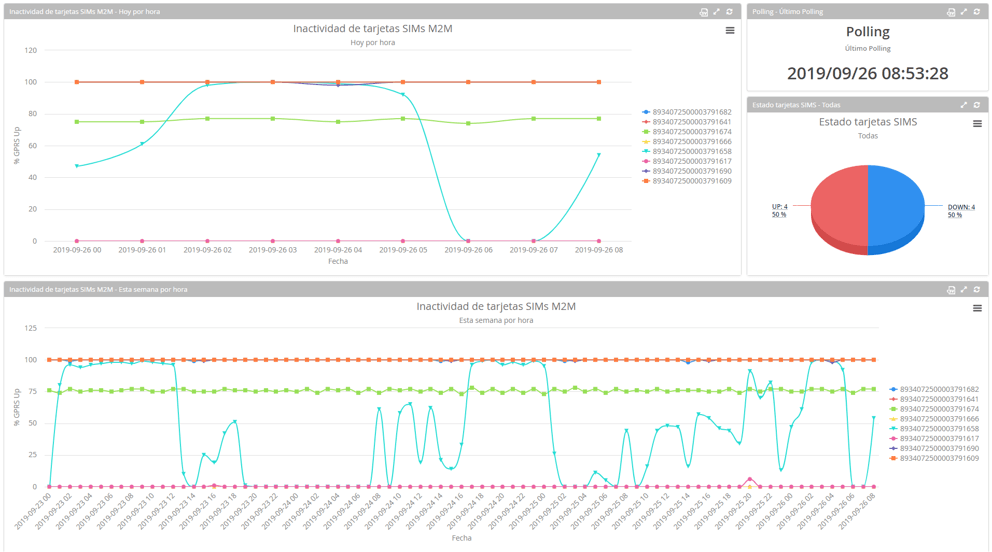Refresh the 'Estado tarjetas SIMS - Todas' panel
Image resolution: width=992 pixels, height=552 pixels.
tap(977, 105)
